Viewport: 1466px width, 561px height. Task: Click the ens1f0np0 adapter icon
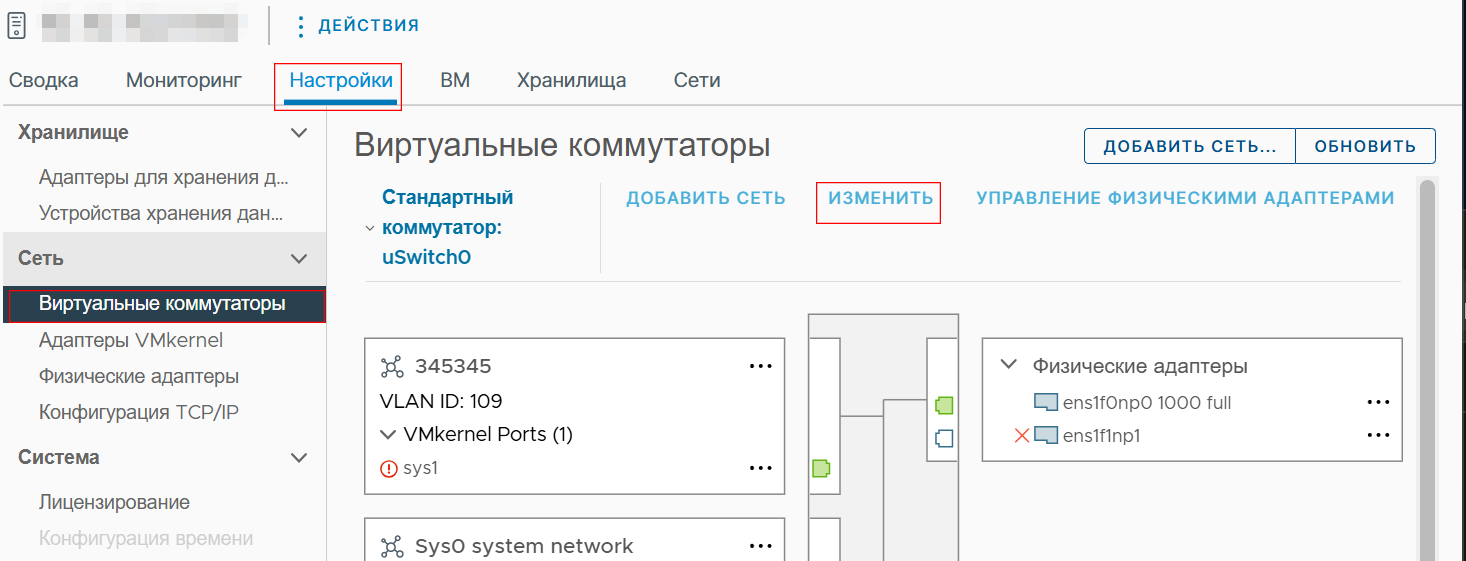(x=1046, y=403)
